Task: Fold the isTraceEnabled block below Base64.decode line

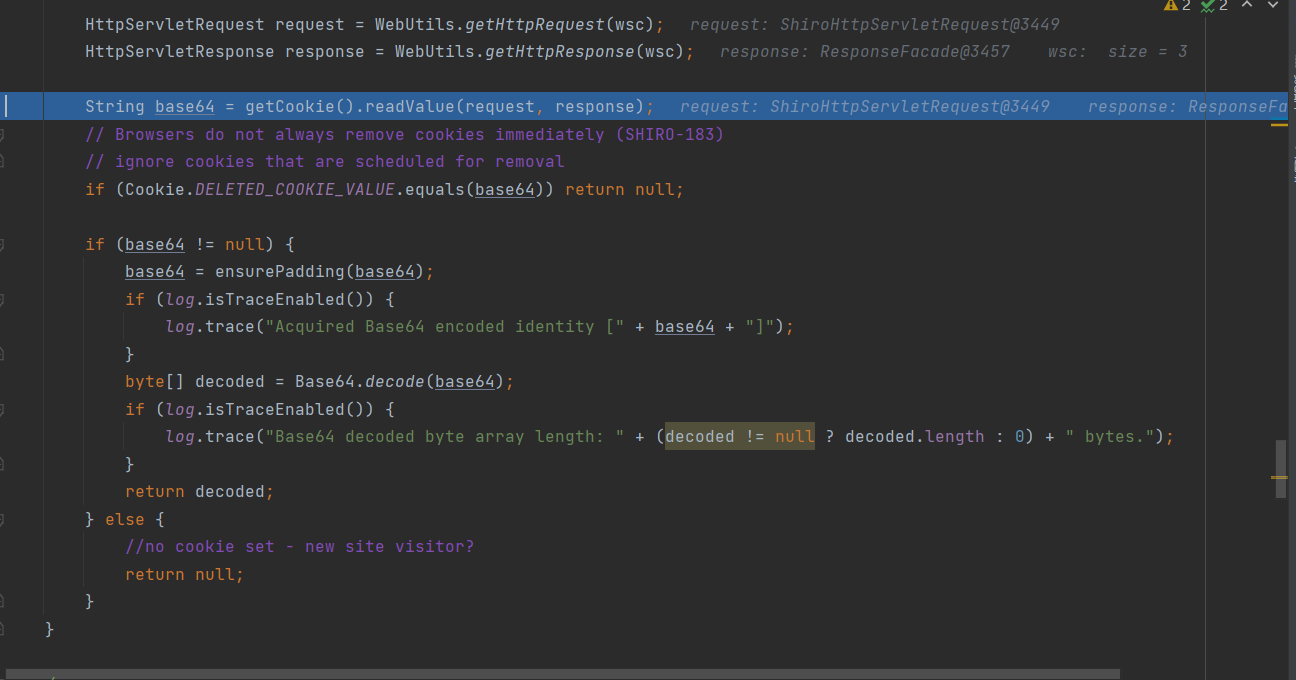Action: tap(3, 409)
